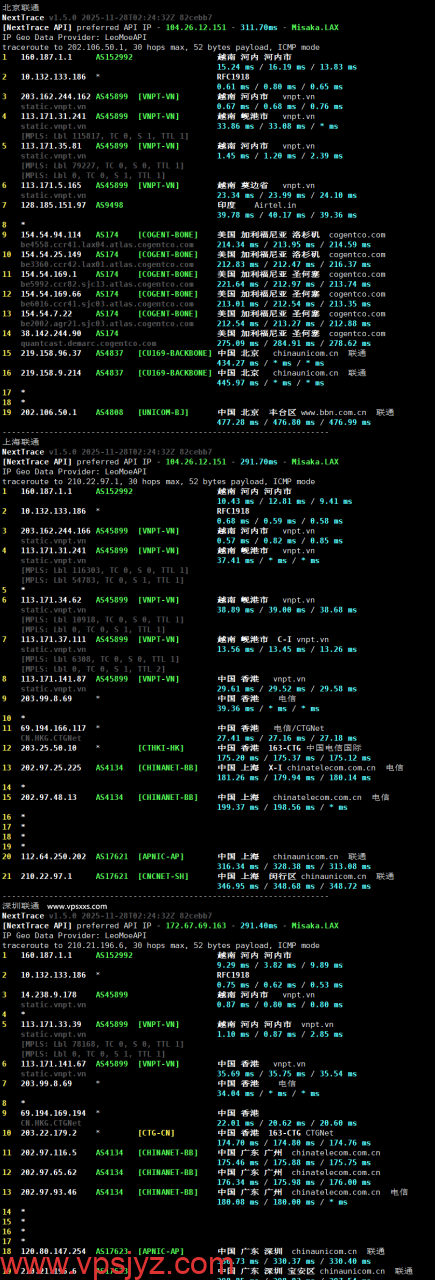Select hop IP 113.171.33.39
Viewport: 435px width, 1280px height.
(51, 1024)
